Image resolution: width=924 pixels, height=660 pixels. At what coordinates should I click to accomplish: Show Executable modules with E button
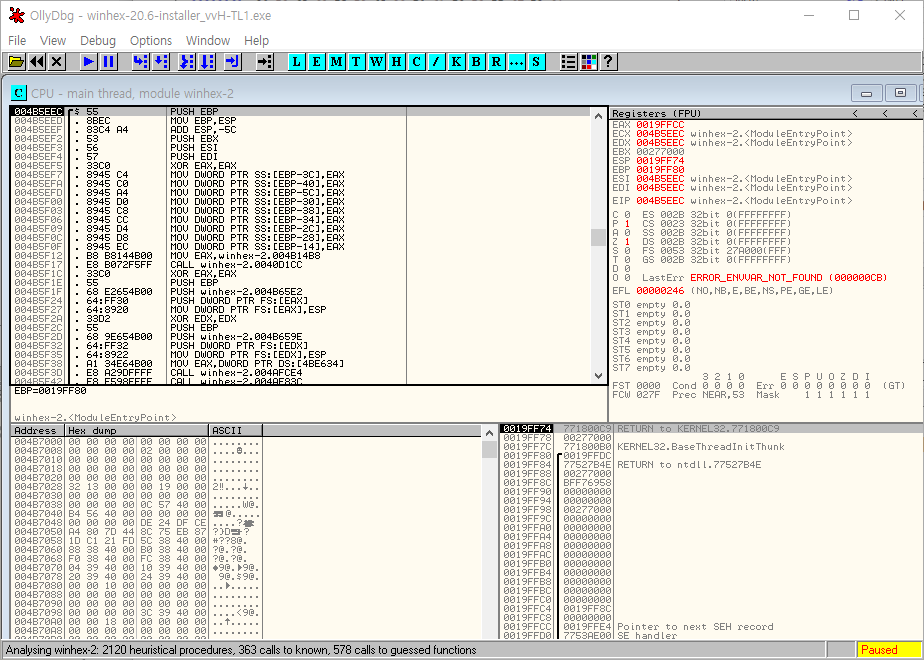(x=316, y=61)
